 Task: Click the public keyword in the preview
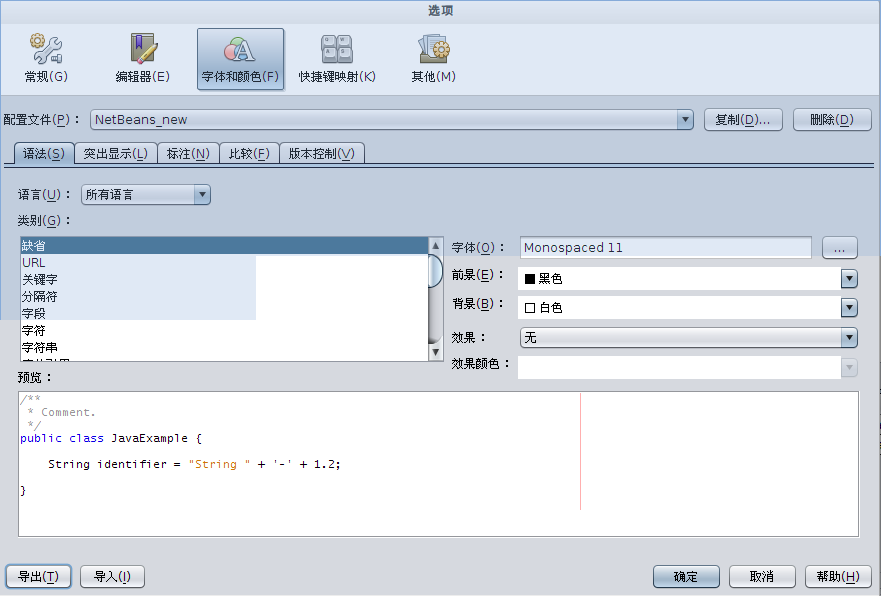point(41,438)
